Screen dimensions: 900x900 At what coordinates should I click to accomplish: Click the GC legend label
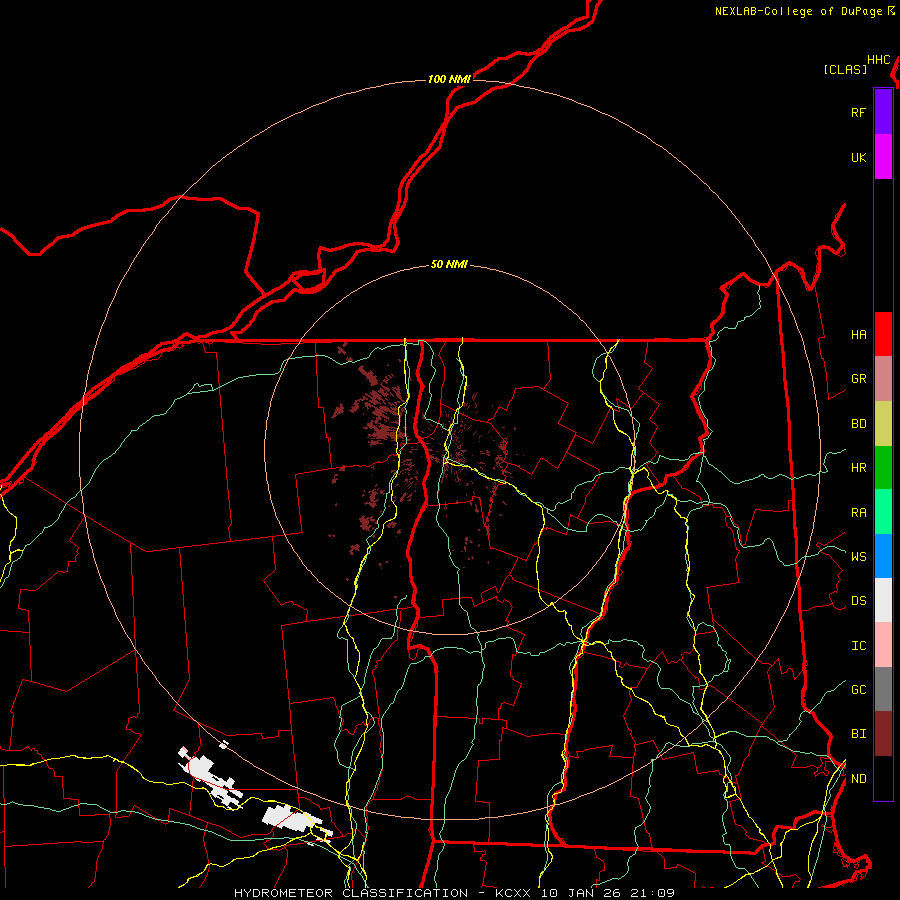(x=858, y=689)
